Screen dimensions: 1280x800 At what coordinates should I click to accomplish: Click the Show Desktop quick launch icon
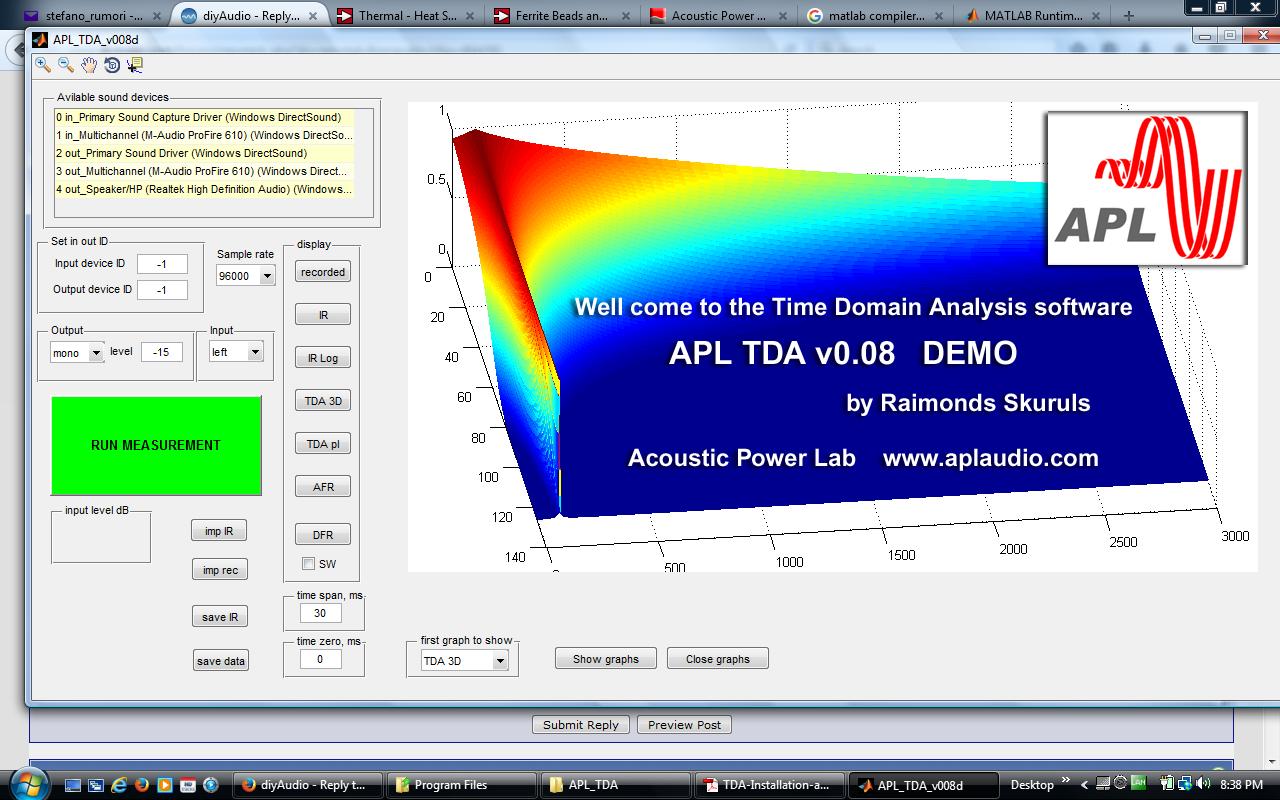(73, 785)
